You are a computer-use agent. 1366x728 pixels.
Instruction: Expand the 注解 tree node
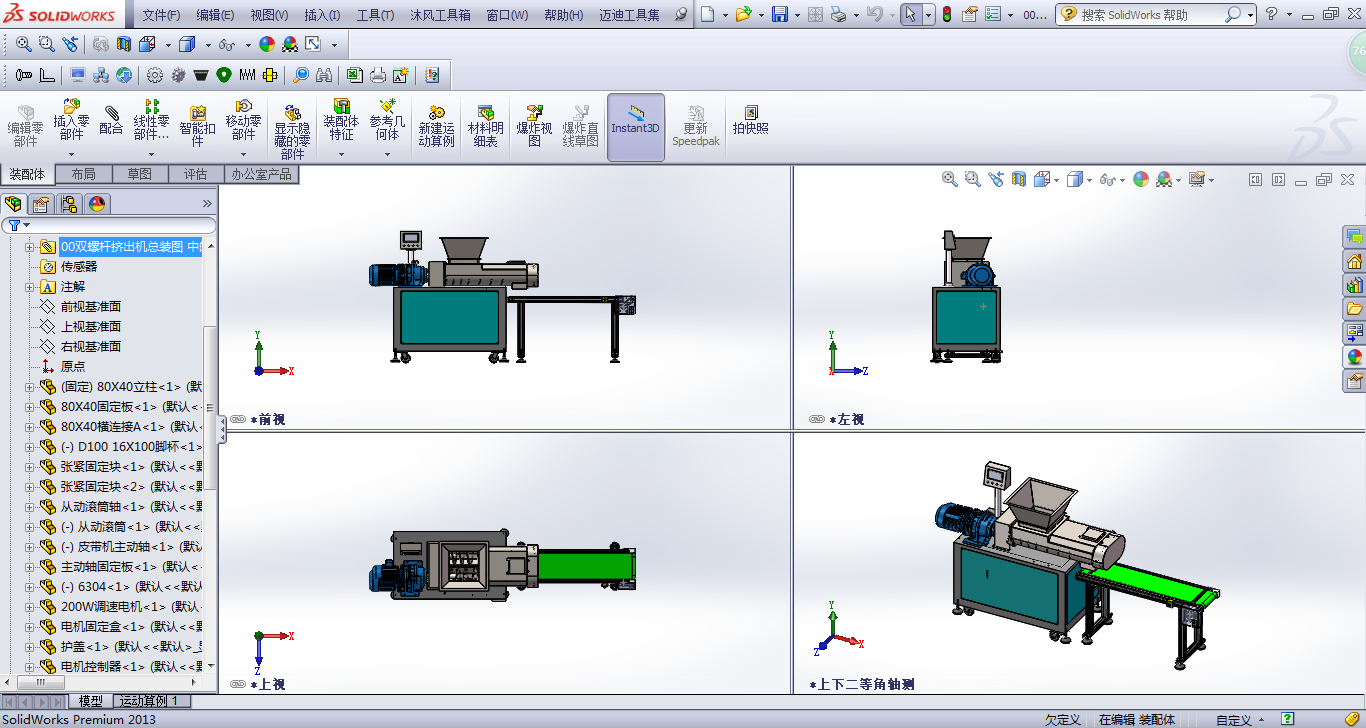(x=29, y=287)
